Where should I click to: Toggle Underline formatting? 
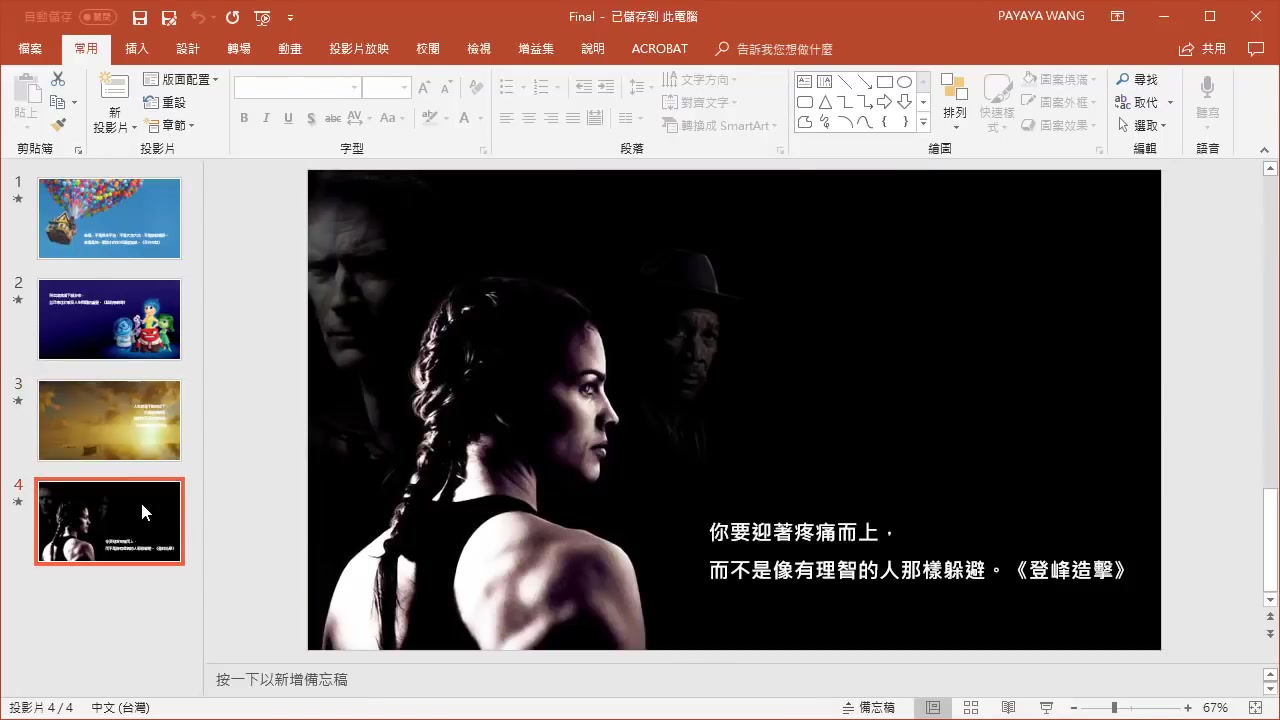pos(288,118)
